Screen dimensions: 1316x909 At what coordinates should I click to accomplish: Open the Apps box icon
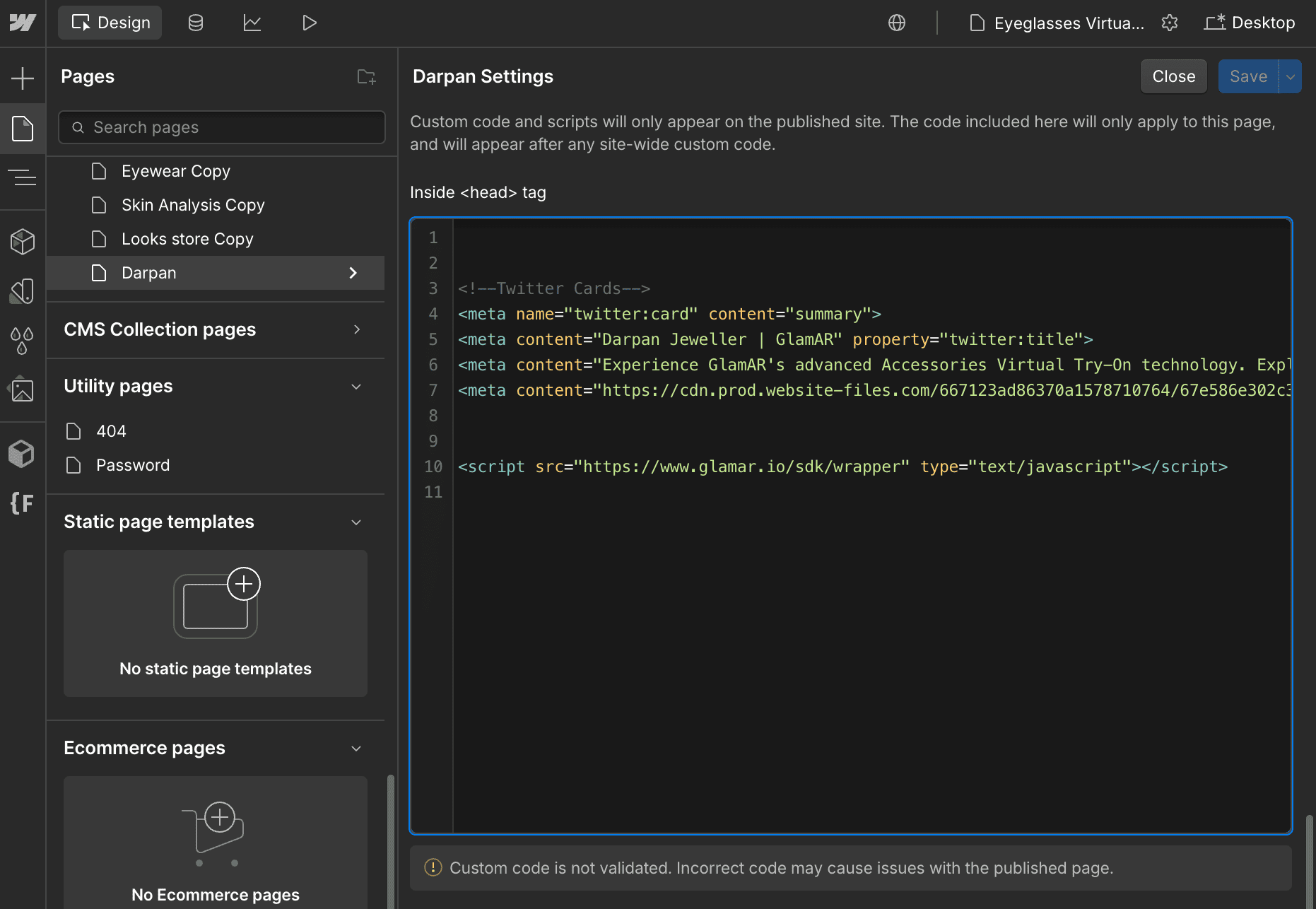(x=23, y=454)
